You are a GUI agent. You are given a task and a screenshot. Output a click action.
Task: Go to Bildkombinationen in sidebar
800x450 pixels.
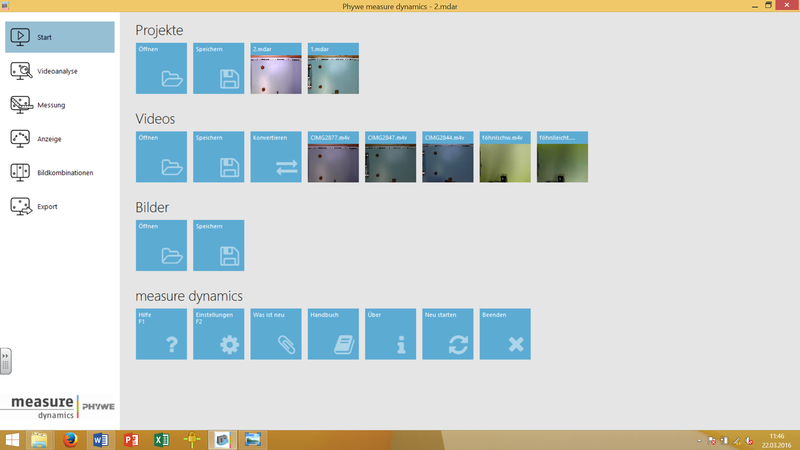pyautogui.click(x=59, y=172)
